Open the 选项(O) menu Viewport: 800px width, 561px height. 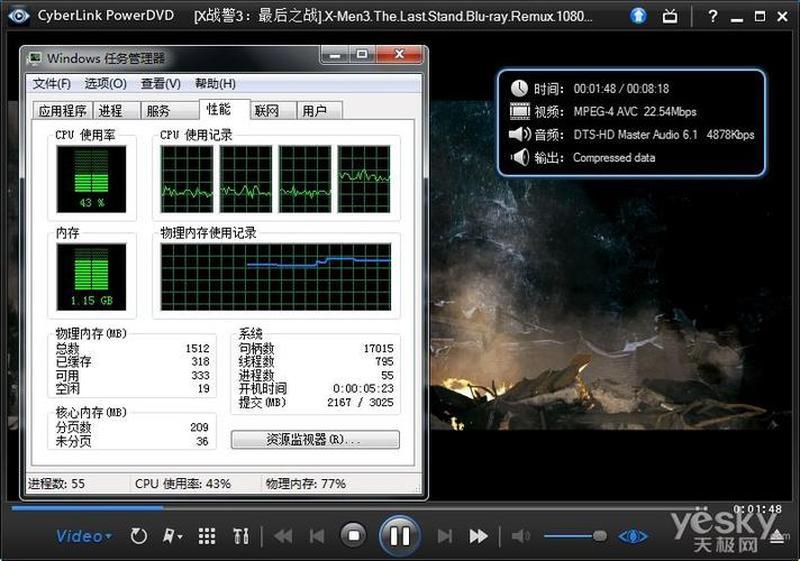pos(105,84)
